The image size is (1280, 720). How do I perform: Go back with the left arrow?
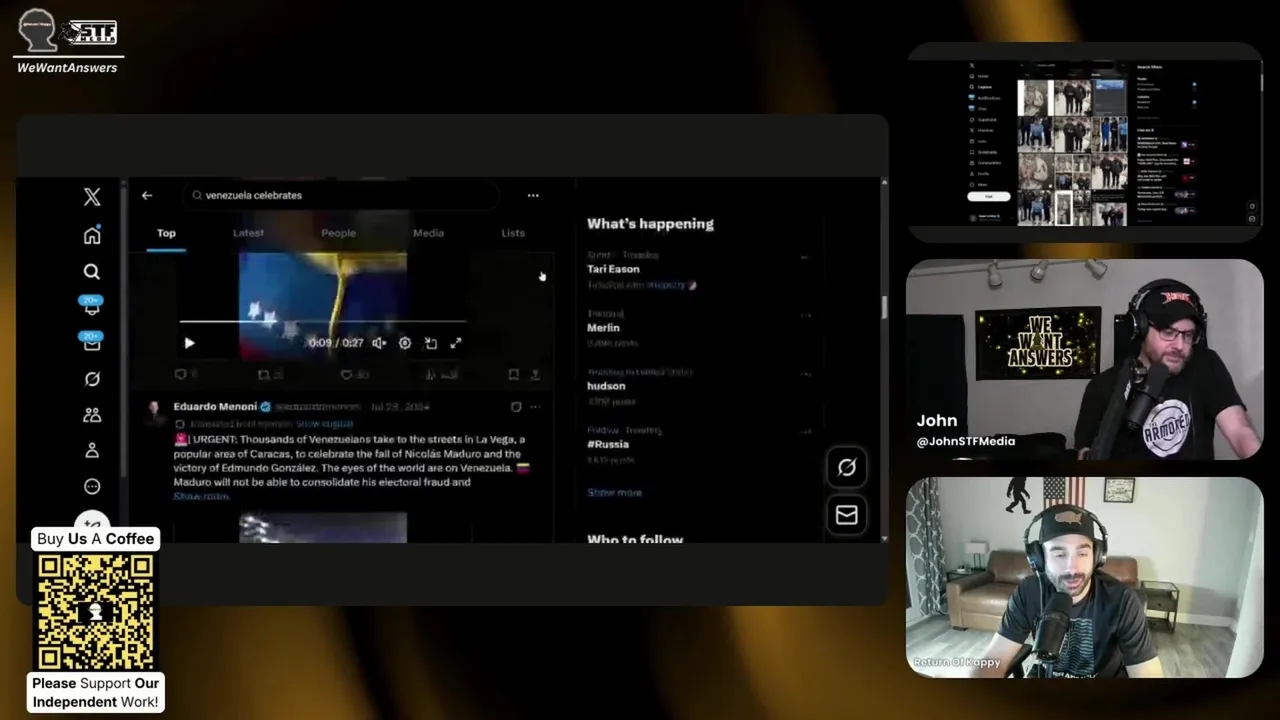point(147,196)
